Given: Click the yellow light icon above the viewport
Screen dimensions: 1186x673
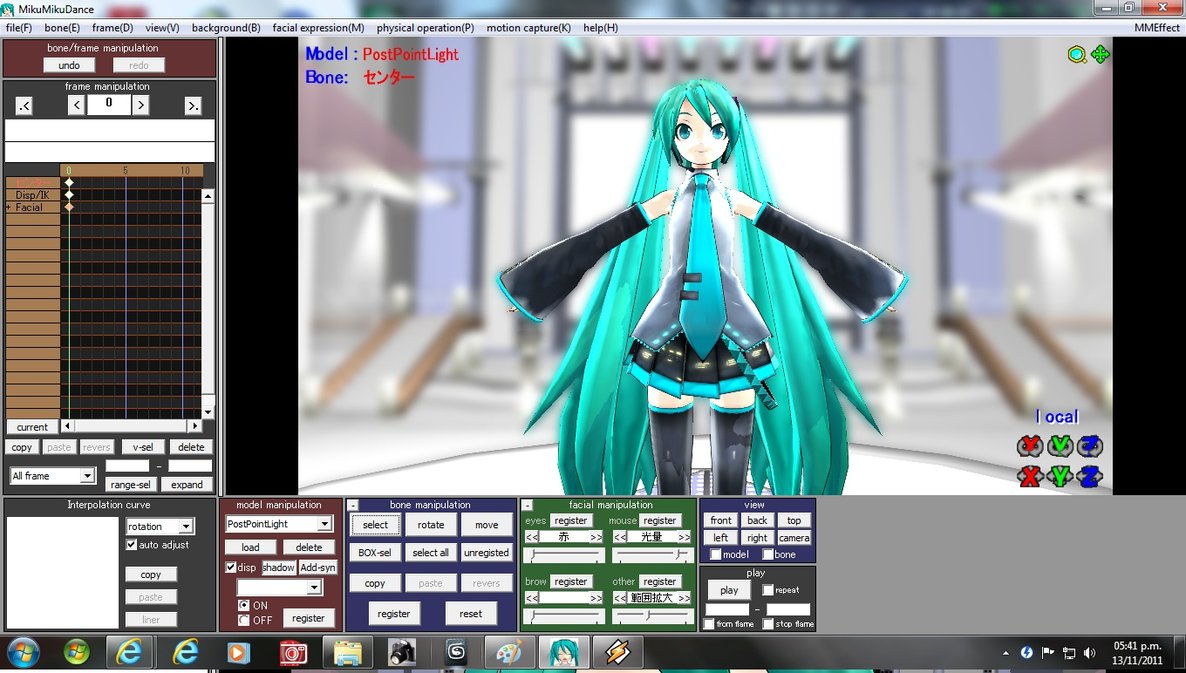Looking at the screenshot, I should coord(1077,55).
